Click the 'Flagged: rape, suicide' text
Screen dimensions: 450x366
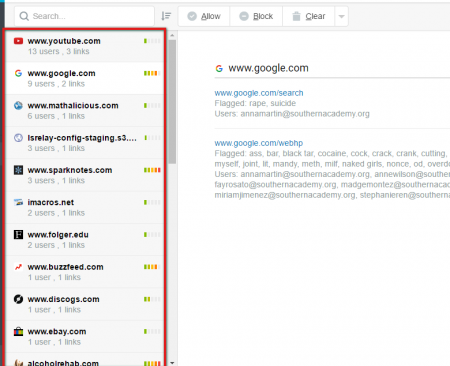255,103
